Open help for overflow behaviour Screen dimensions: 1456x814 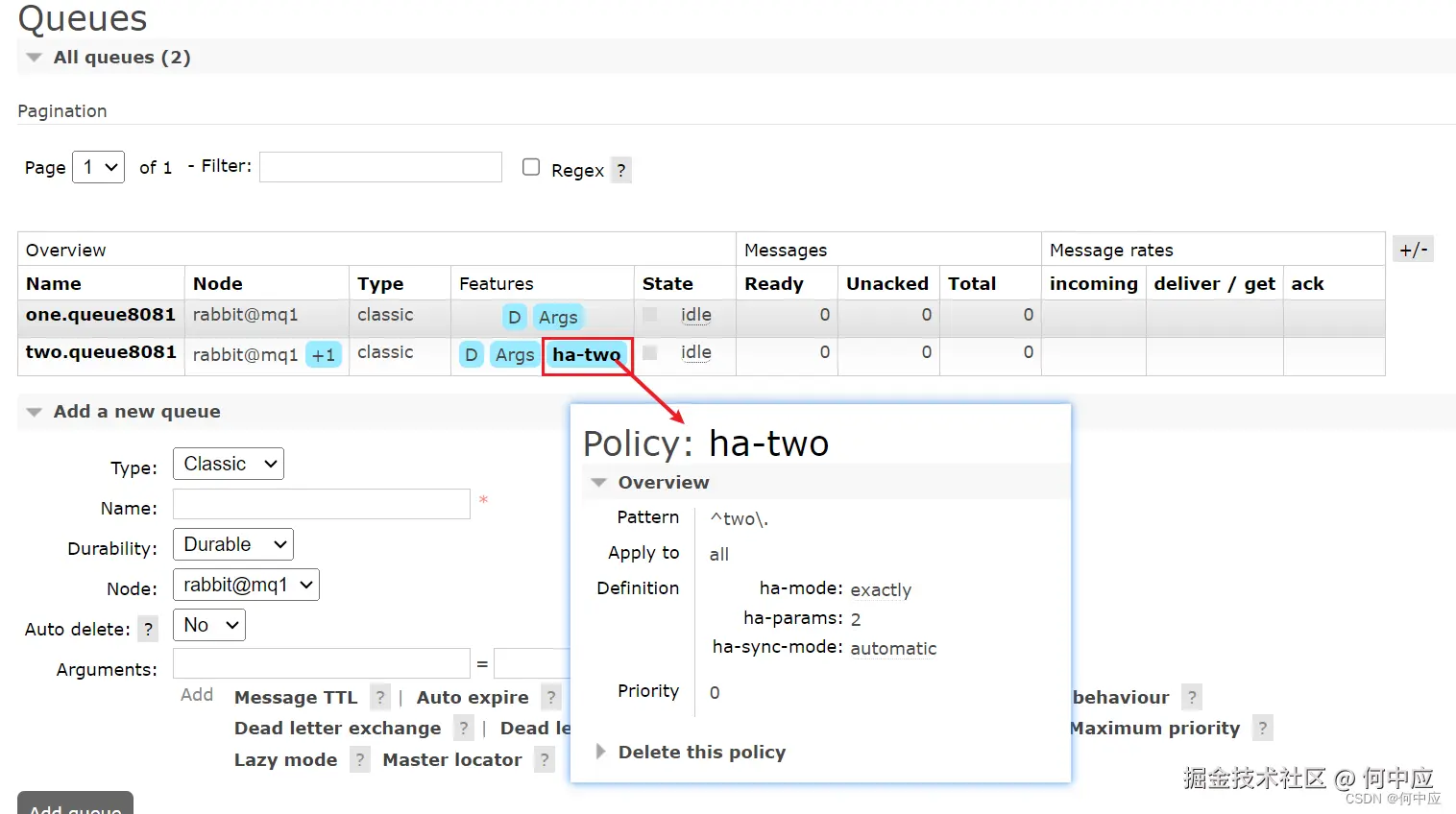pos(1192,697)
